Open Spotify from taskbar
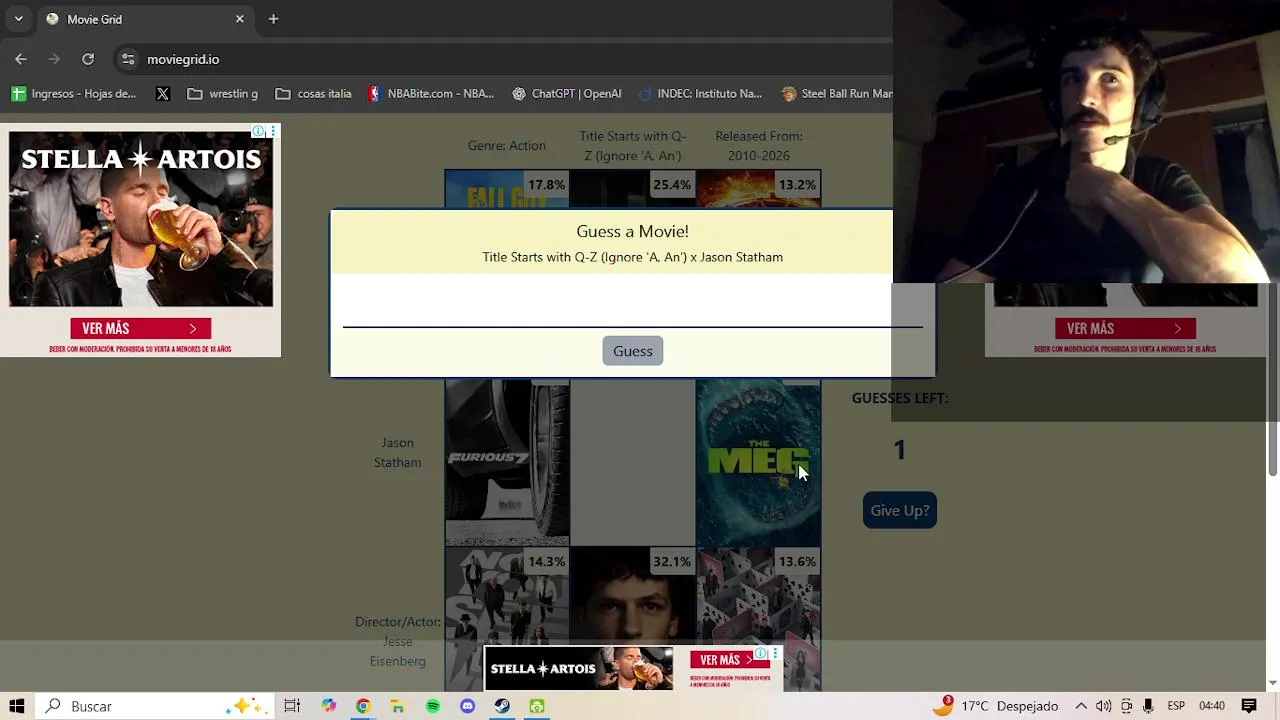The height and width of the screenshot is (720, 1280). pyautogui.click(x=432, y=706)
